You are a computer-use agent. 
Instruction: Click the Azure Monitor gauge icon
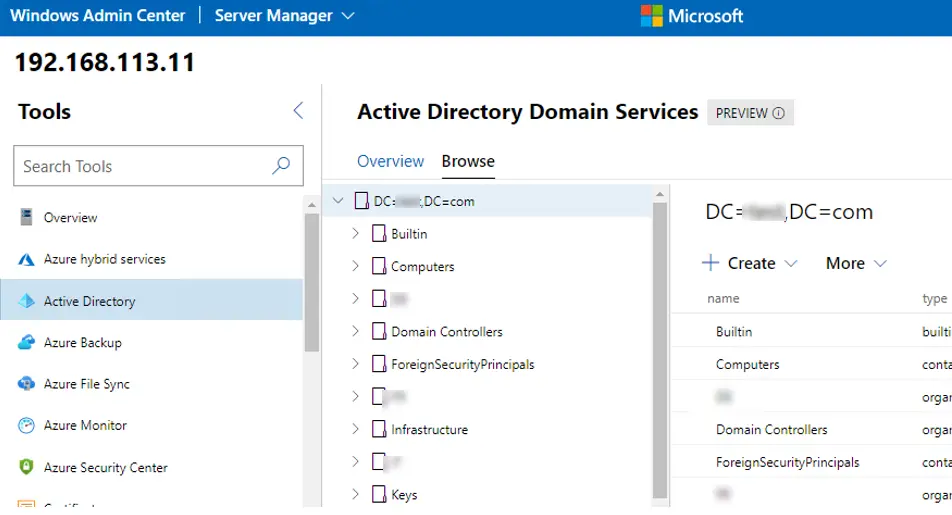coord(26,425)
